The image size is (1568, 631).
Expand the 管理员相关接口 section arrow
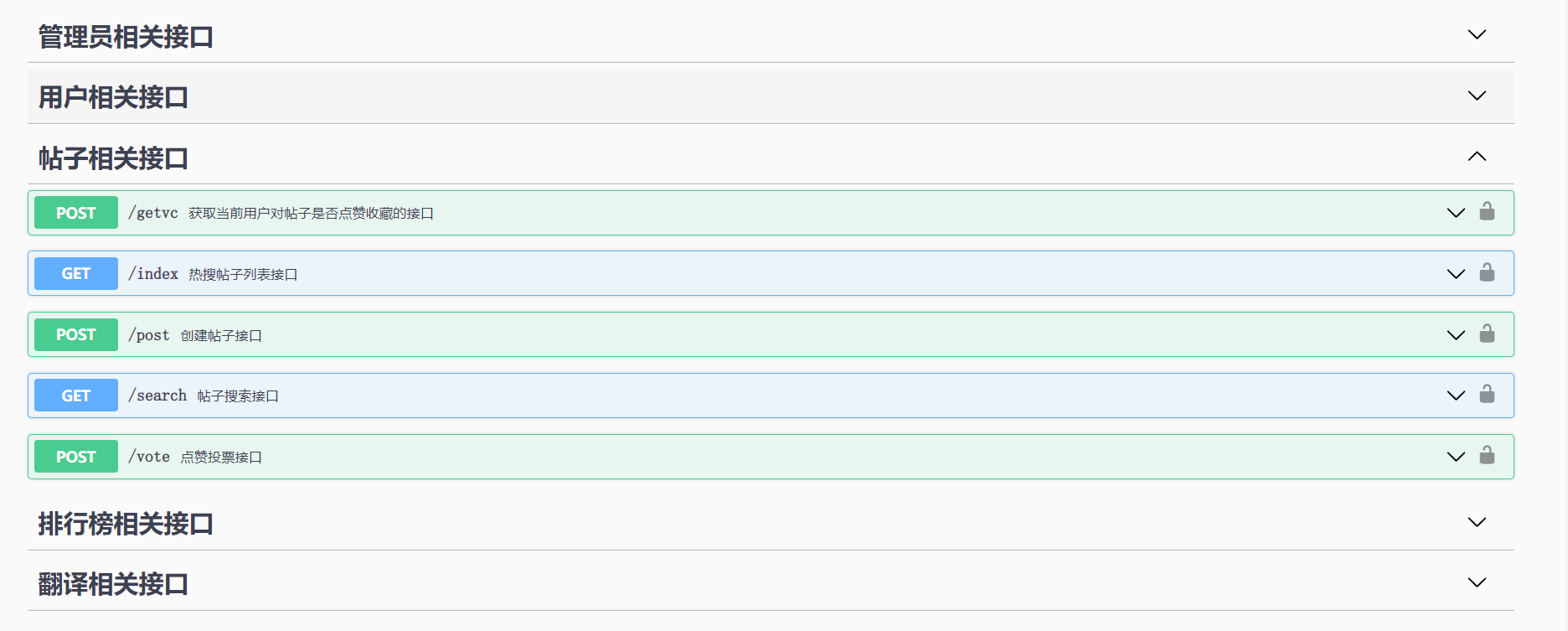[x=1477, y=34]
